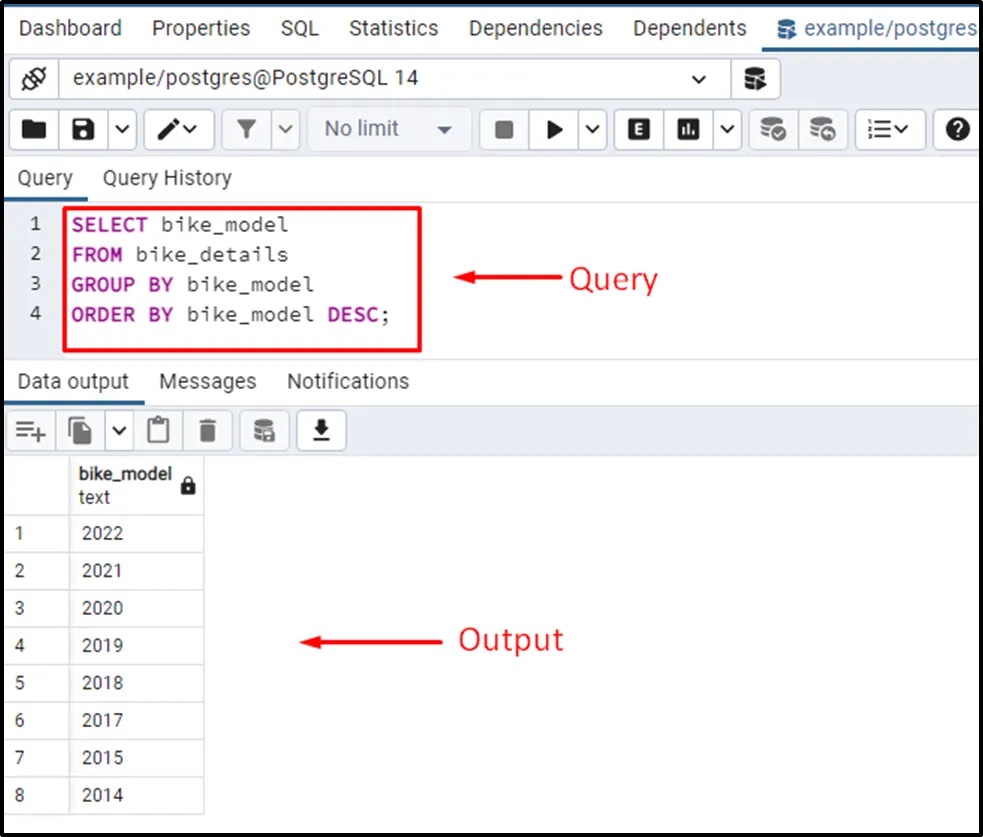Click the Paste clipboard icon
This screenshot has width=983, height=837.
[x=158, y=431]
